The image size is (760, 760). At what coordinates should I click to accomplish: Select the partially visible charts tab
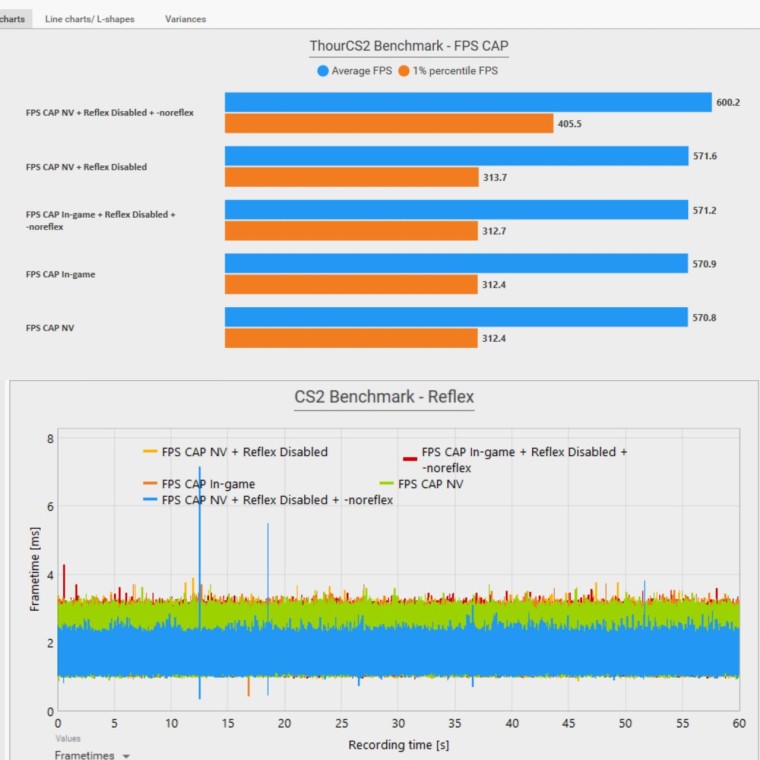[13, 19]
